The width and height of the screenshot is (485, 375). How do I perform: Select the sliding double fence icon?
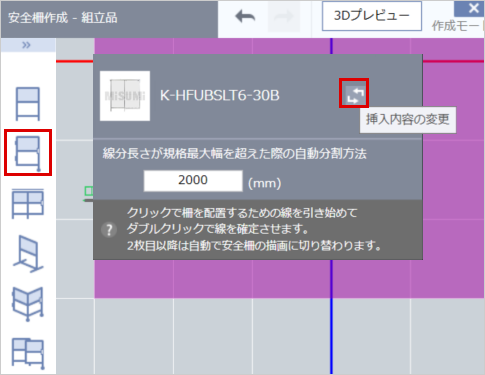[28, 353]
